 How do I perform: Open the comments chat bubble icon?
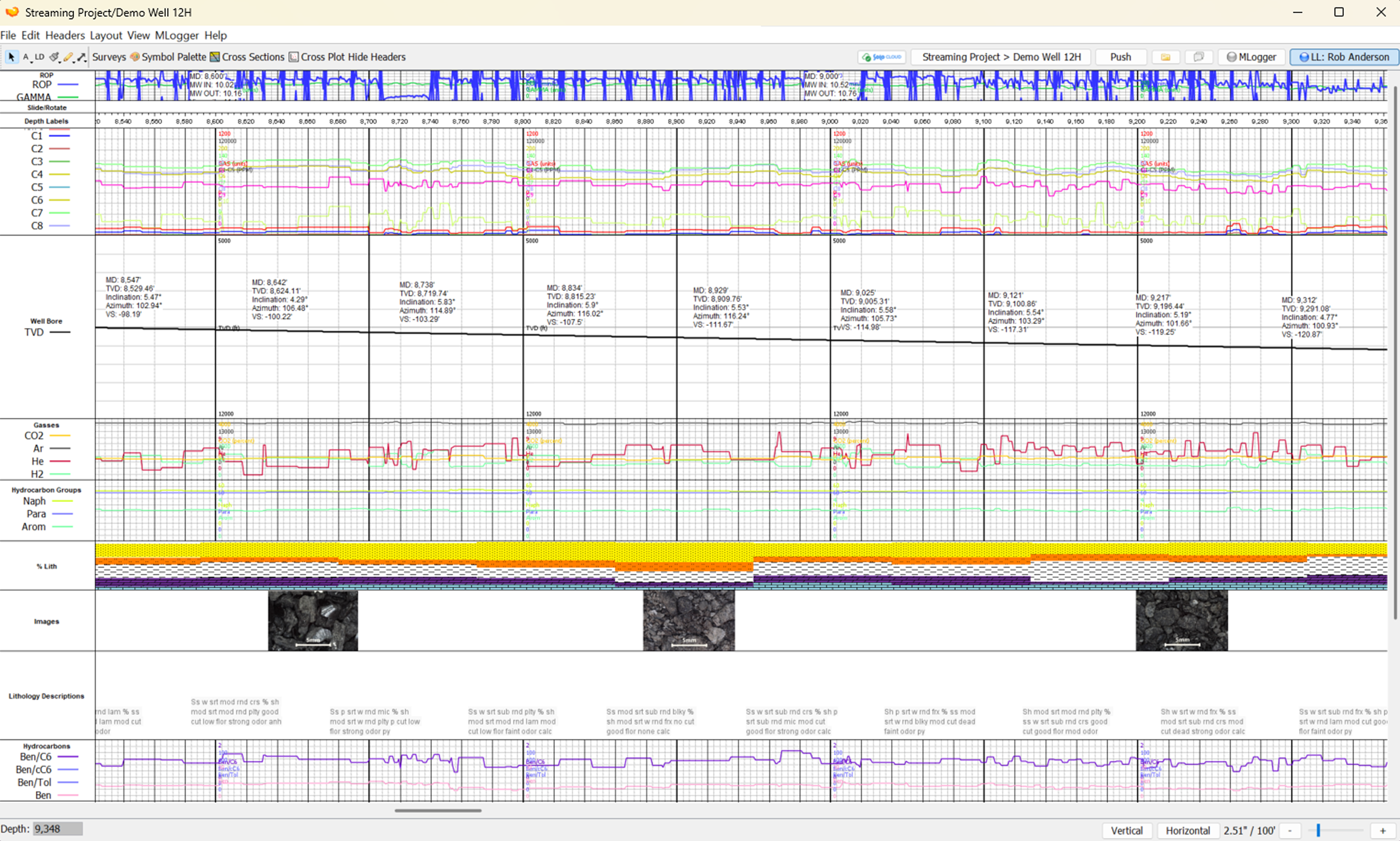point(1198,57)
